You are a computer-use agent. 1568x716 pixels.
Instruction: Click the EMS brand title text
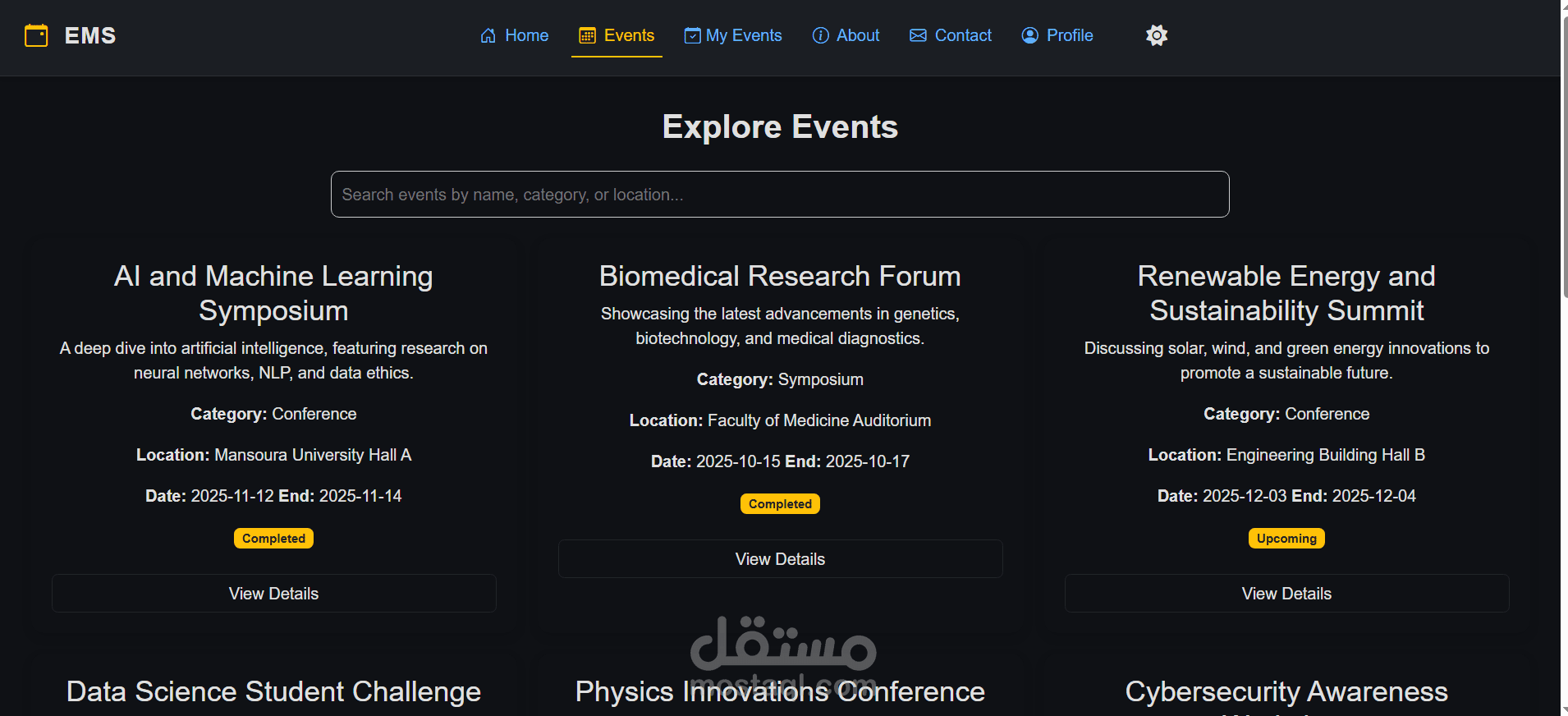click(90, 35)
